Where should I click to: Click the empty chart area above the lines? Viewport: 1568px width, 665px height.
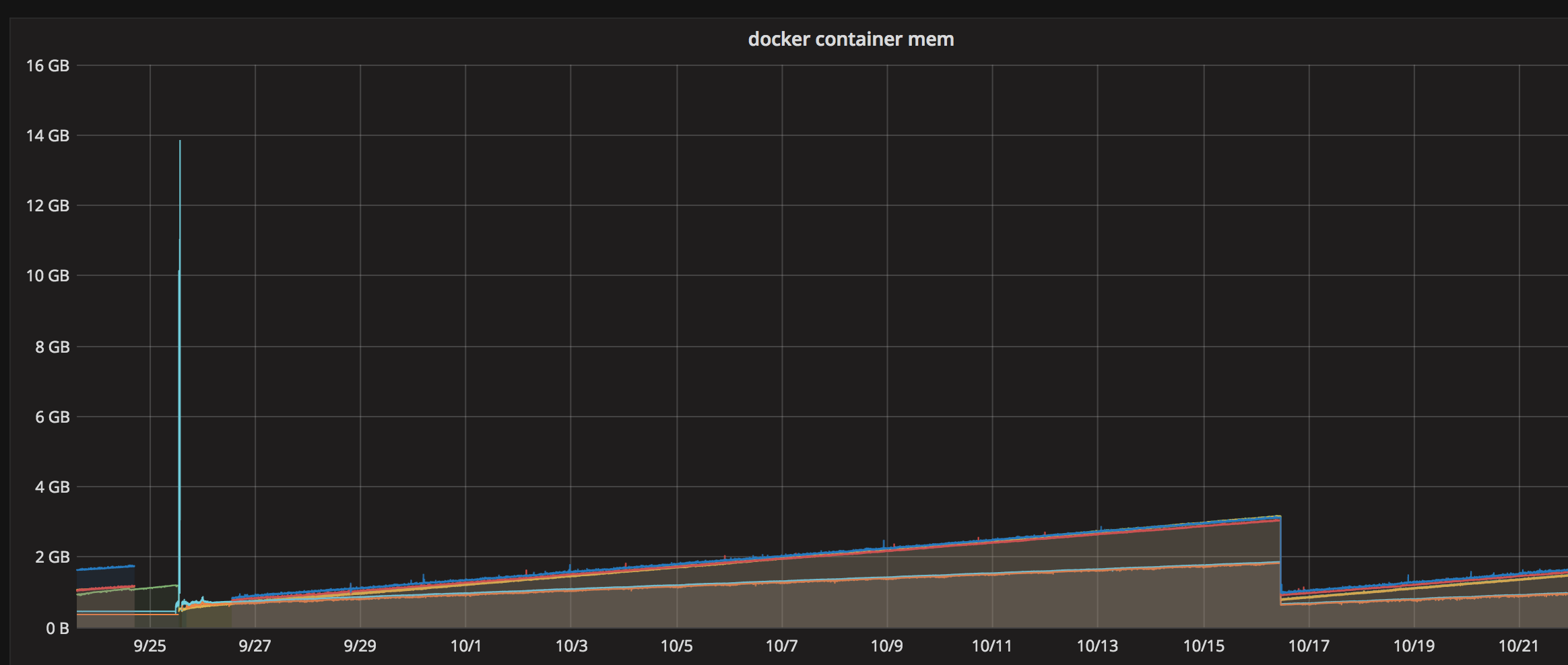tap(808, 269)
